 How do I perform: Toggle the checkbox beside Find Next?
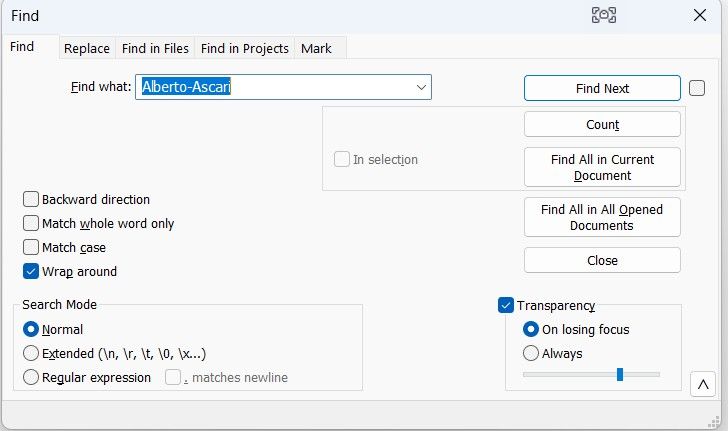(697, 88)
